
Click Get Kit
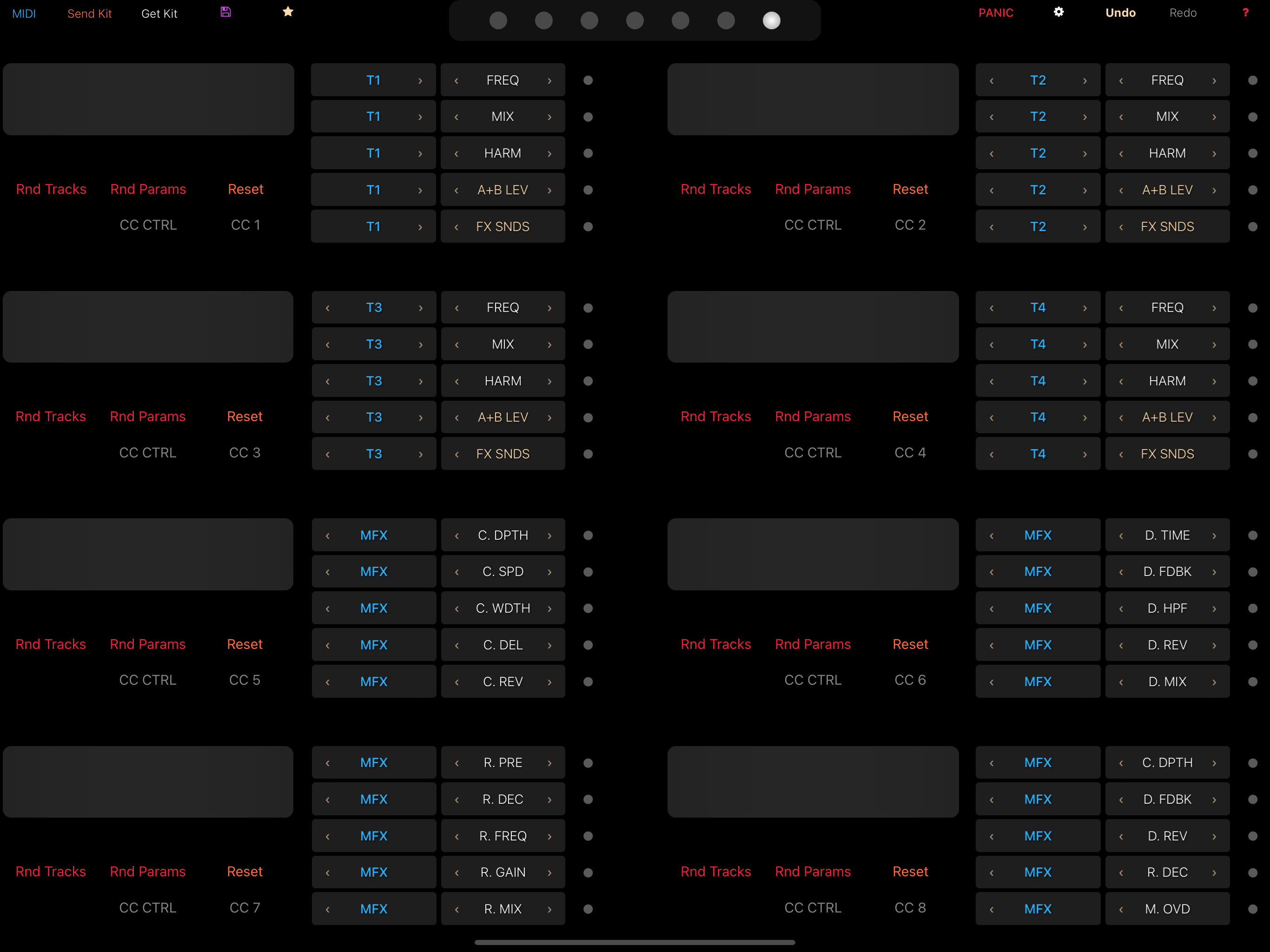pos(159,13)
